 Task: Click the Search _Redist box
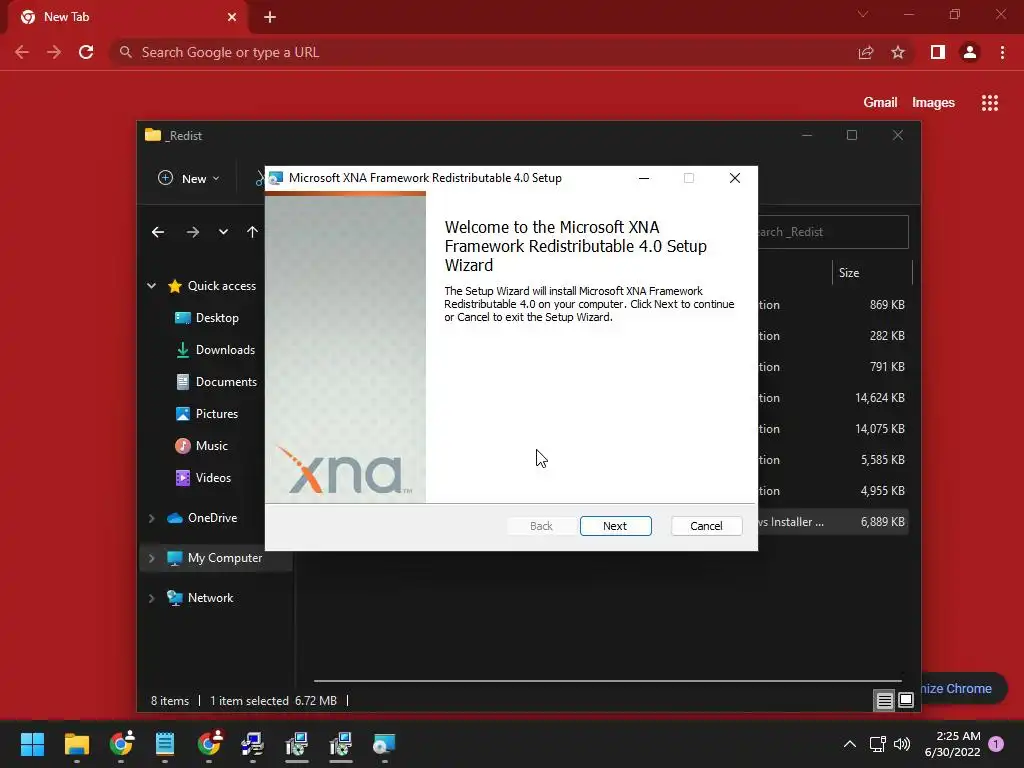point(833,232)
